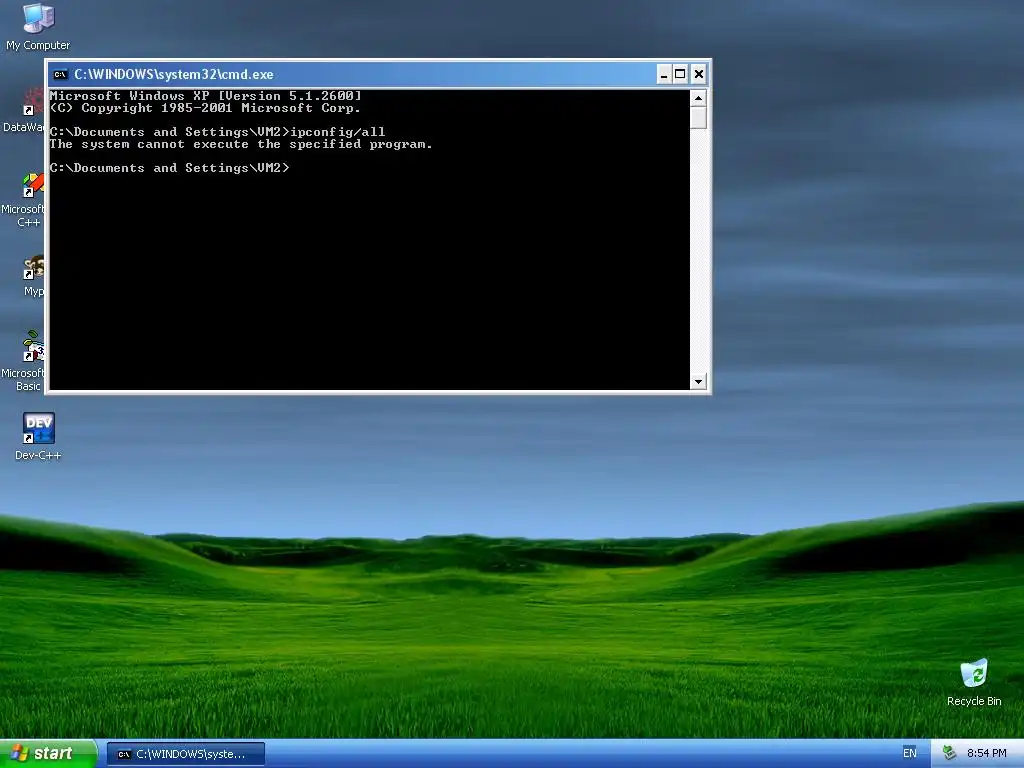This screenshot has height=768, width=1024.
Task: Click 'The system cannot execute' error line
Action: pos(241,144)
